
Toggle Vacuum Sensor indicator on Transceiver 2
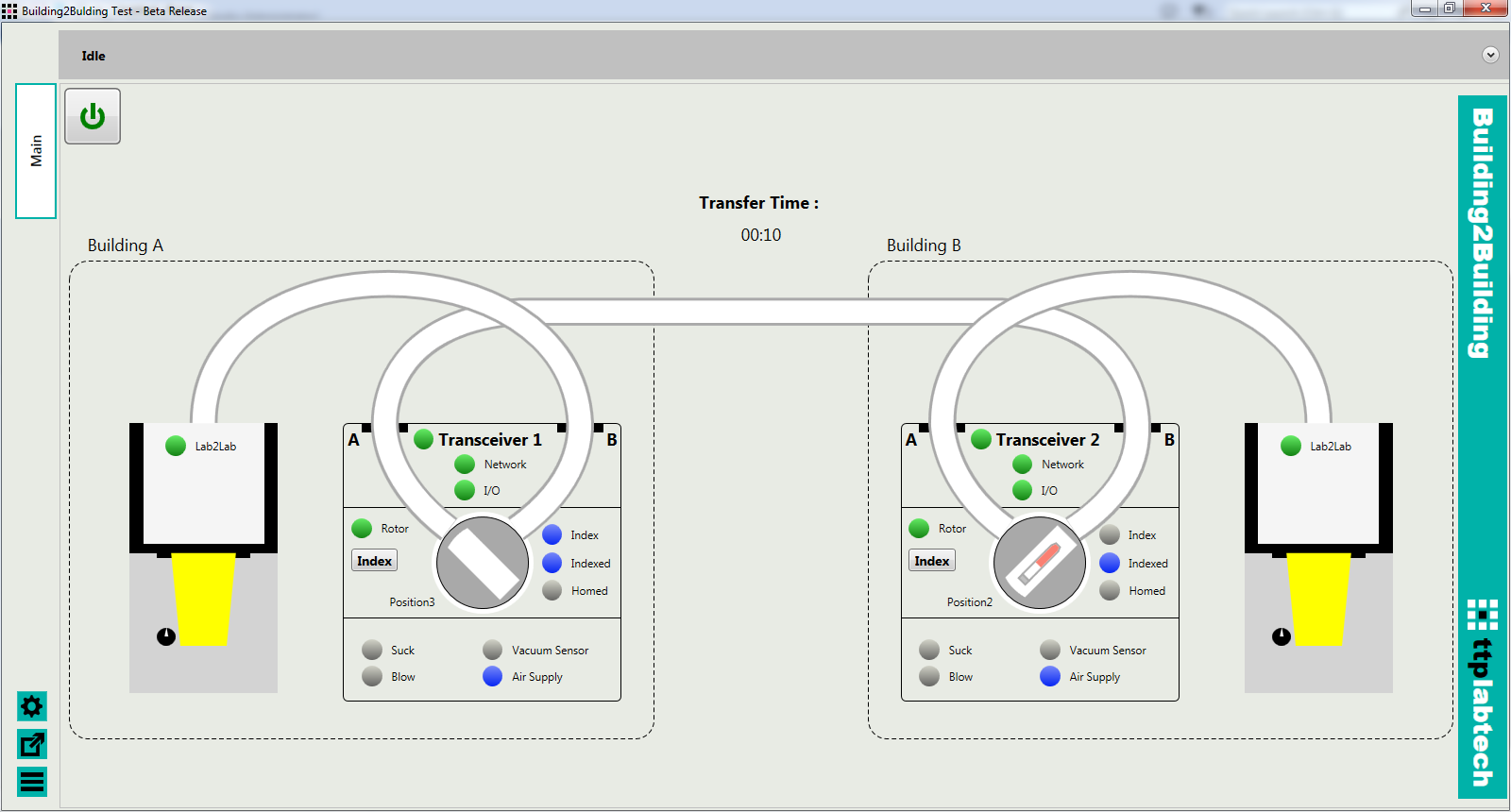(1049, 650)
